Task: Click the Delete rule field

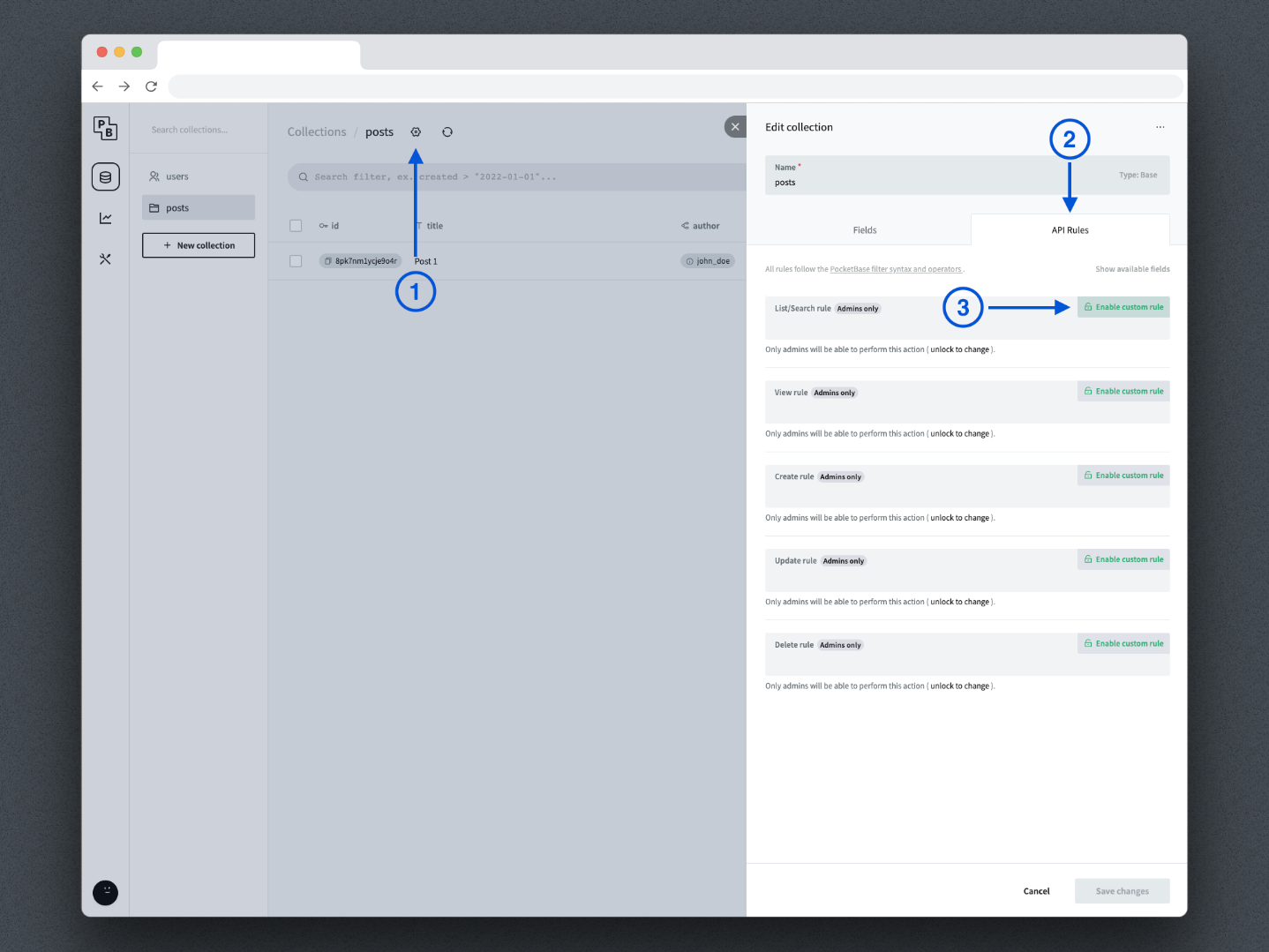Action: [967, 655]
